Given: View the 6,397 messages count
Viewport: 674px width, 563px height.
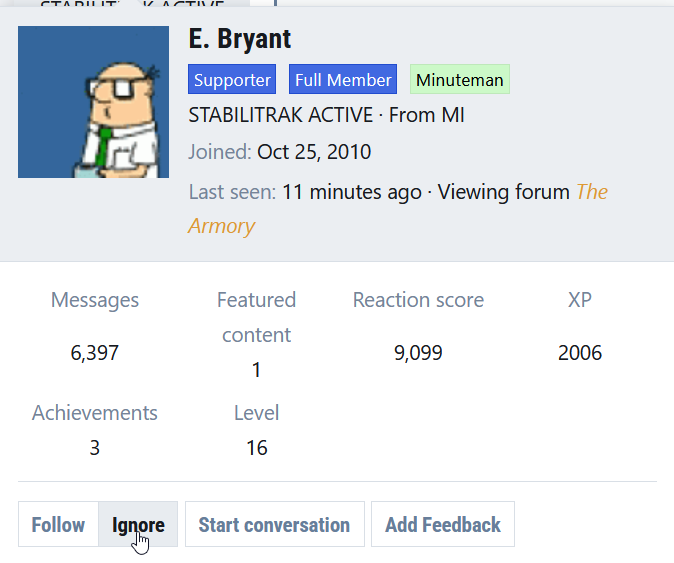Looking at the screenshot, I should pyautogui.click(x=95, y=353).
